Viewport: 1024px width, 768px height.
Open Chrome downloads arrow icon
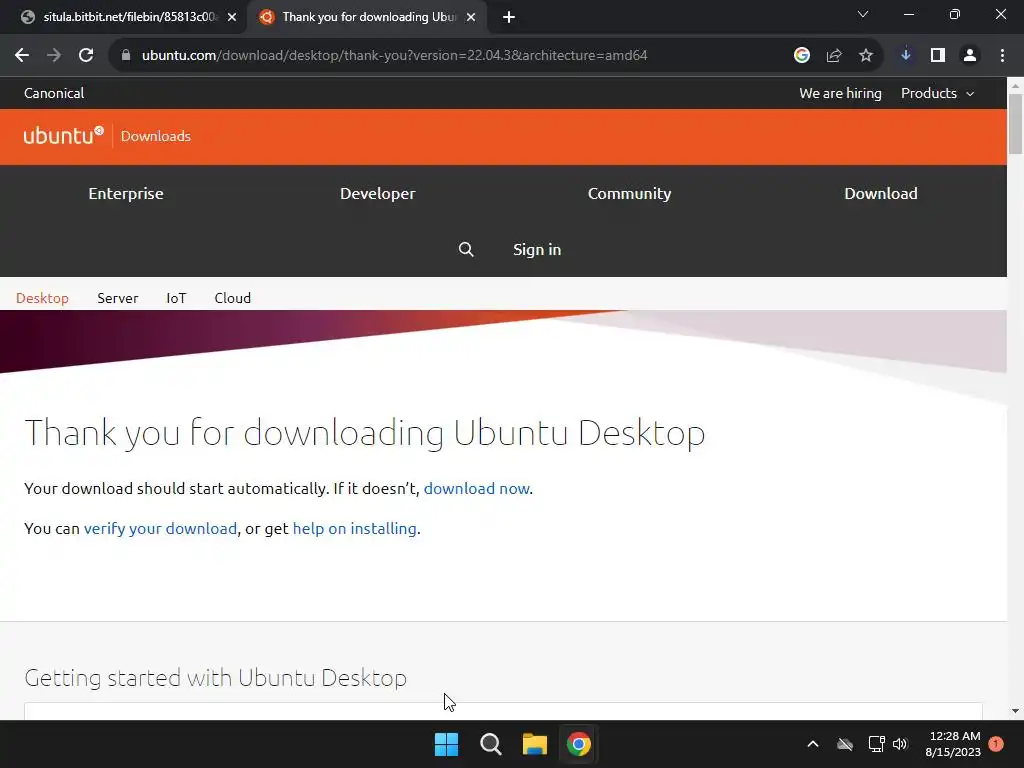[x=905, y=56]
